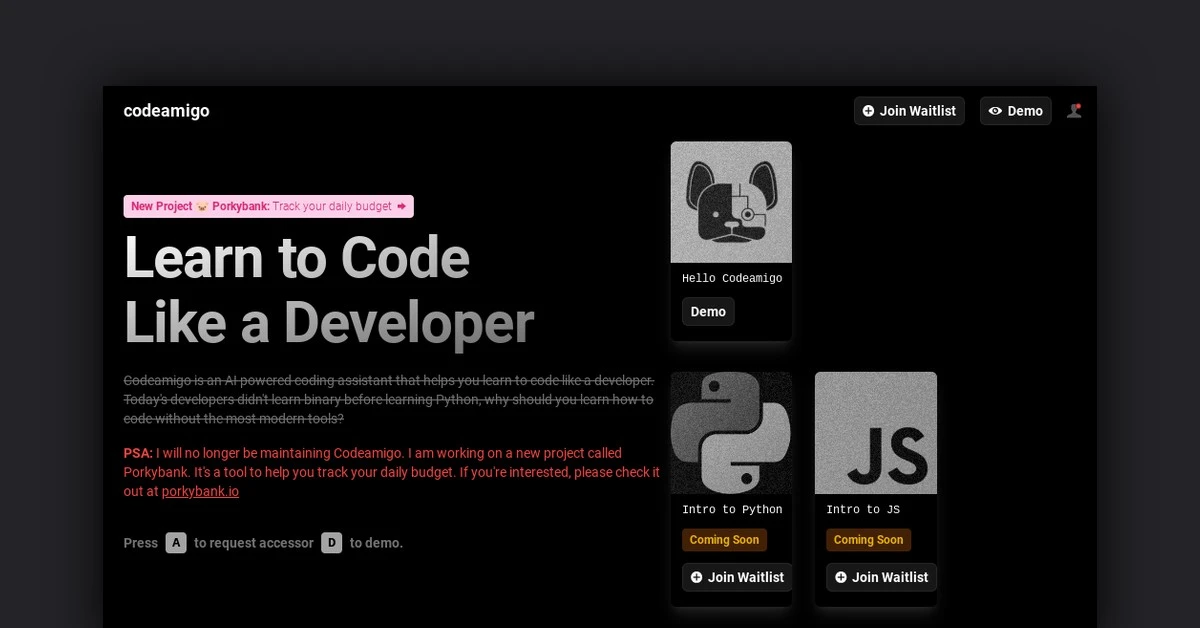Click the codeamigo logo in the header
This screenshot has height=628, width=1200.
point(166,111)
